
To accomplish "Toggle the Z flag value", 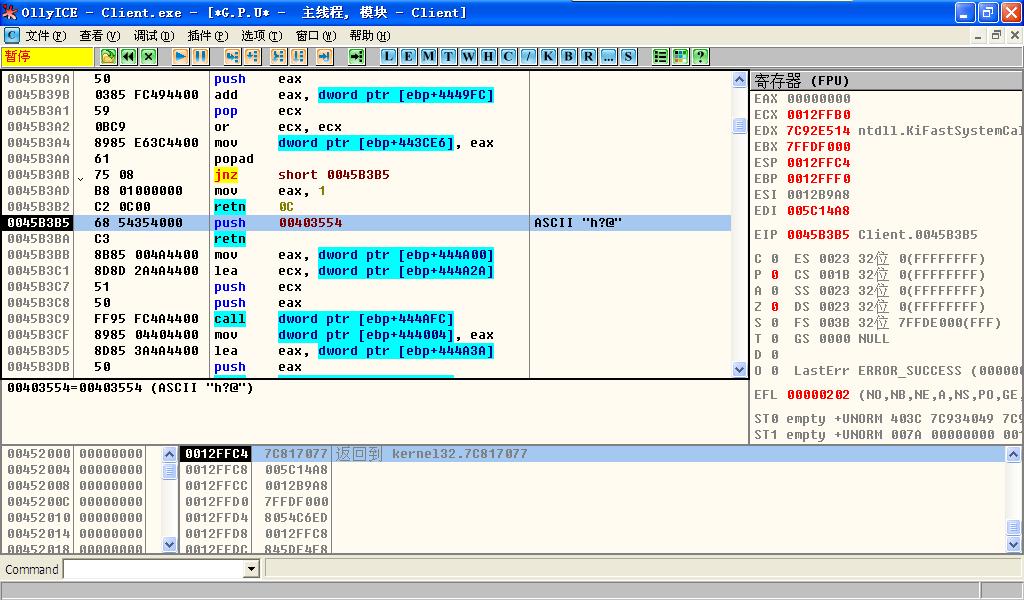I will [x=775, y=306].
